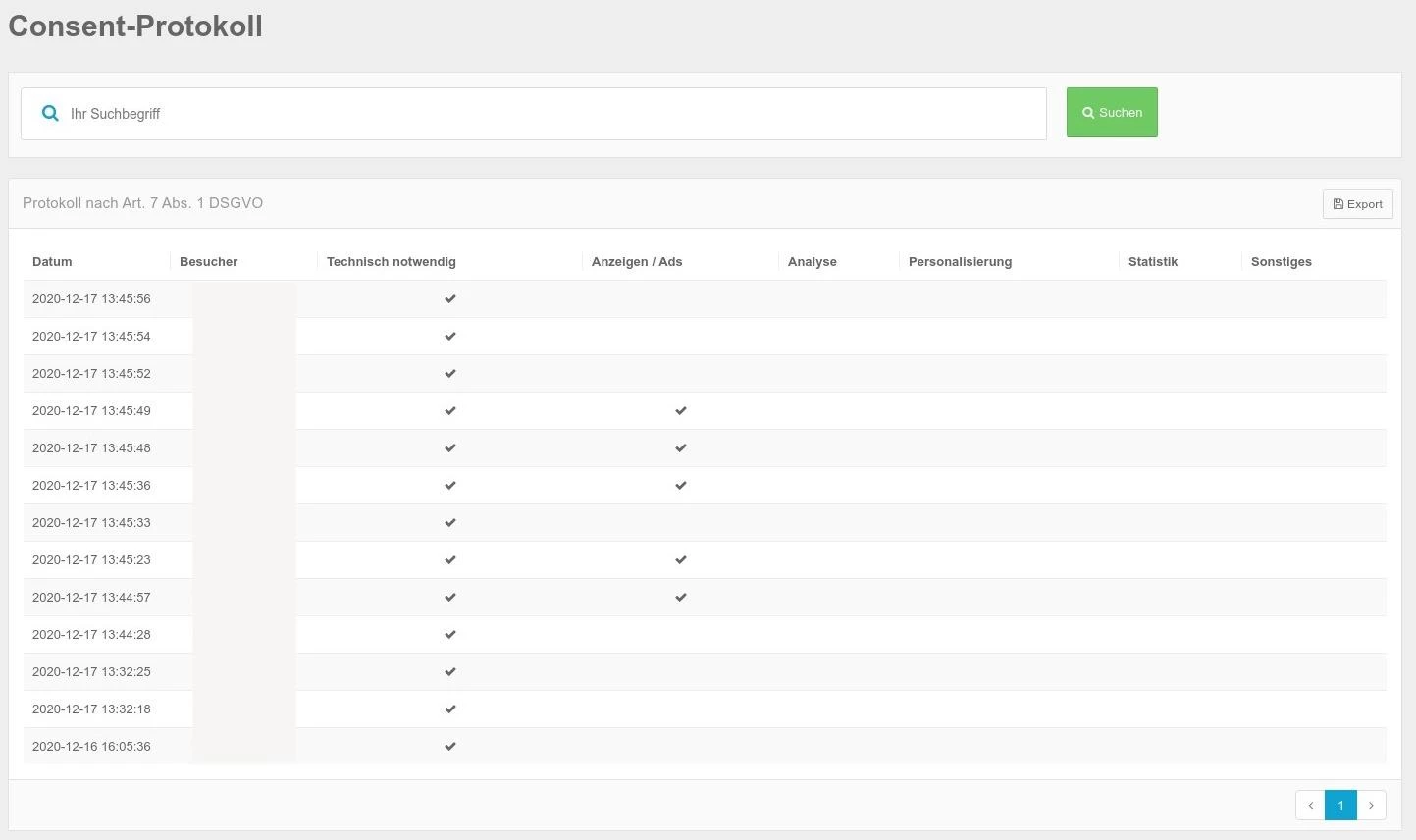Screen dimensions: 1416x840
Task: Go to previous page arrow
Action: (x=1310, y=805)
